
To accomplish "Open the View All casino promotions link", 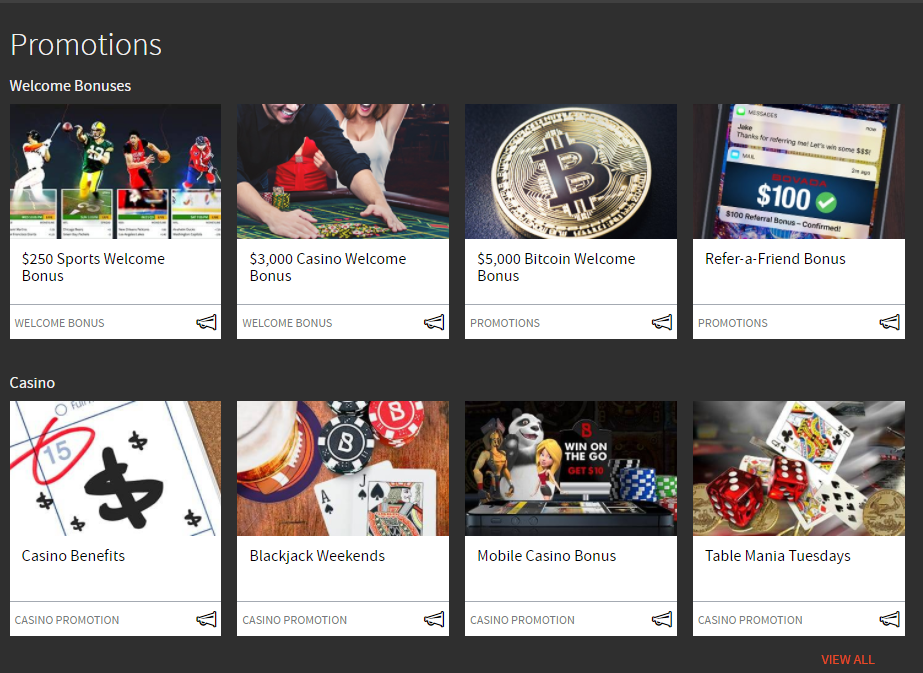I will coord(848,659).
